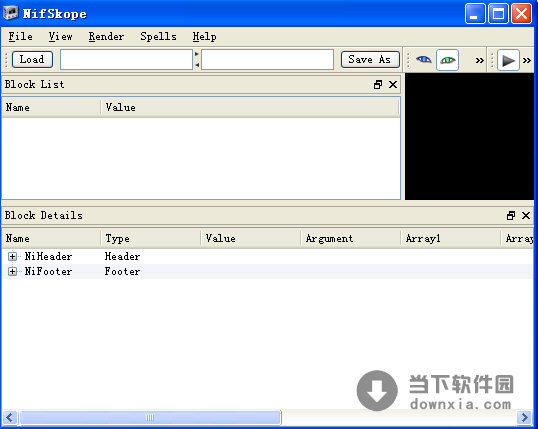Viewport: 538px width, 429px height.
Task: Float the Block List panel
Action: coord(378,84)
